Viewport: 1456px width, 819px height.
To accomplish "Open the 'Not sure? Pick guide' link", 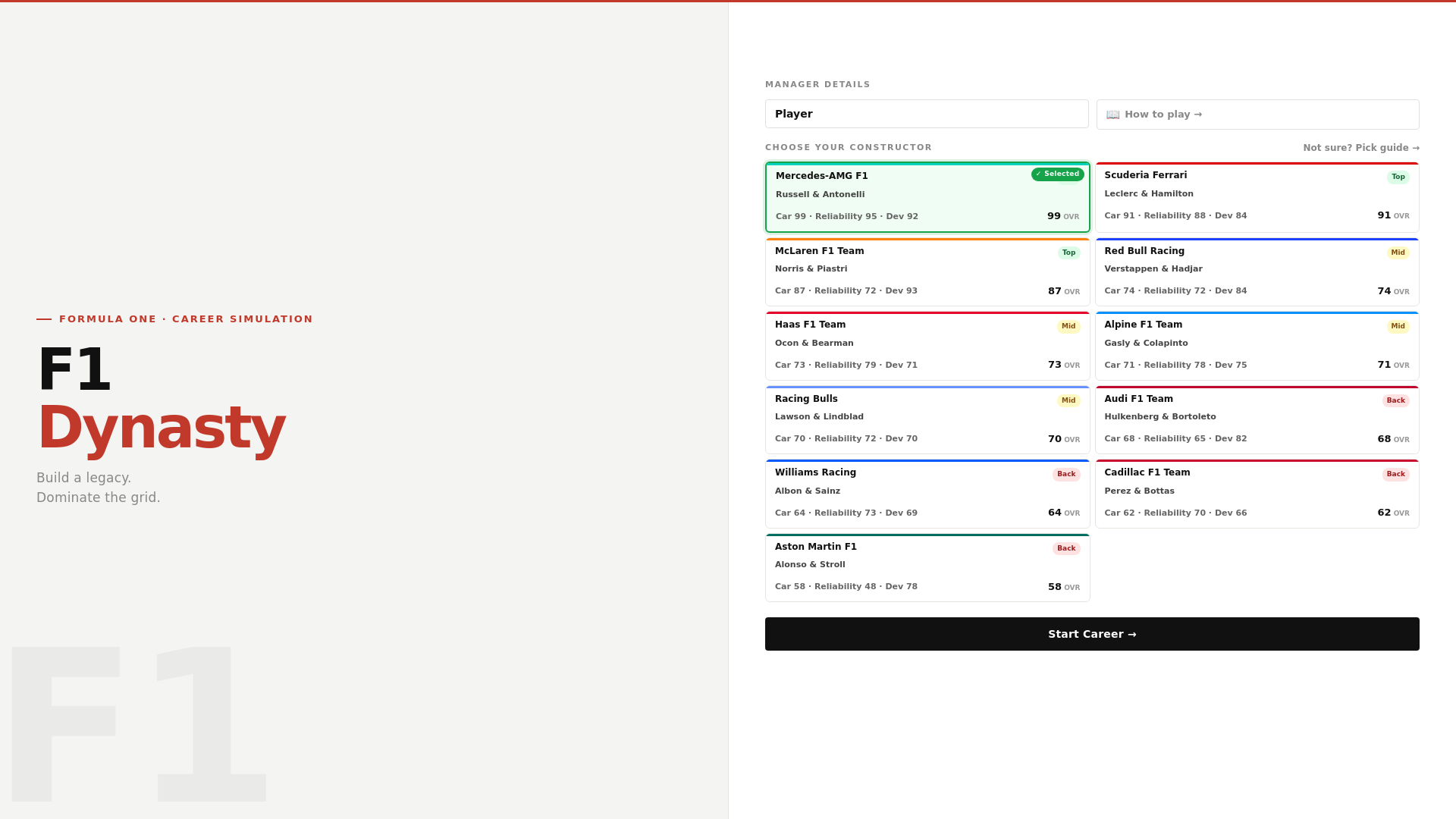I will click(x=1361, y=148).
